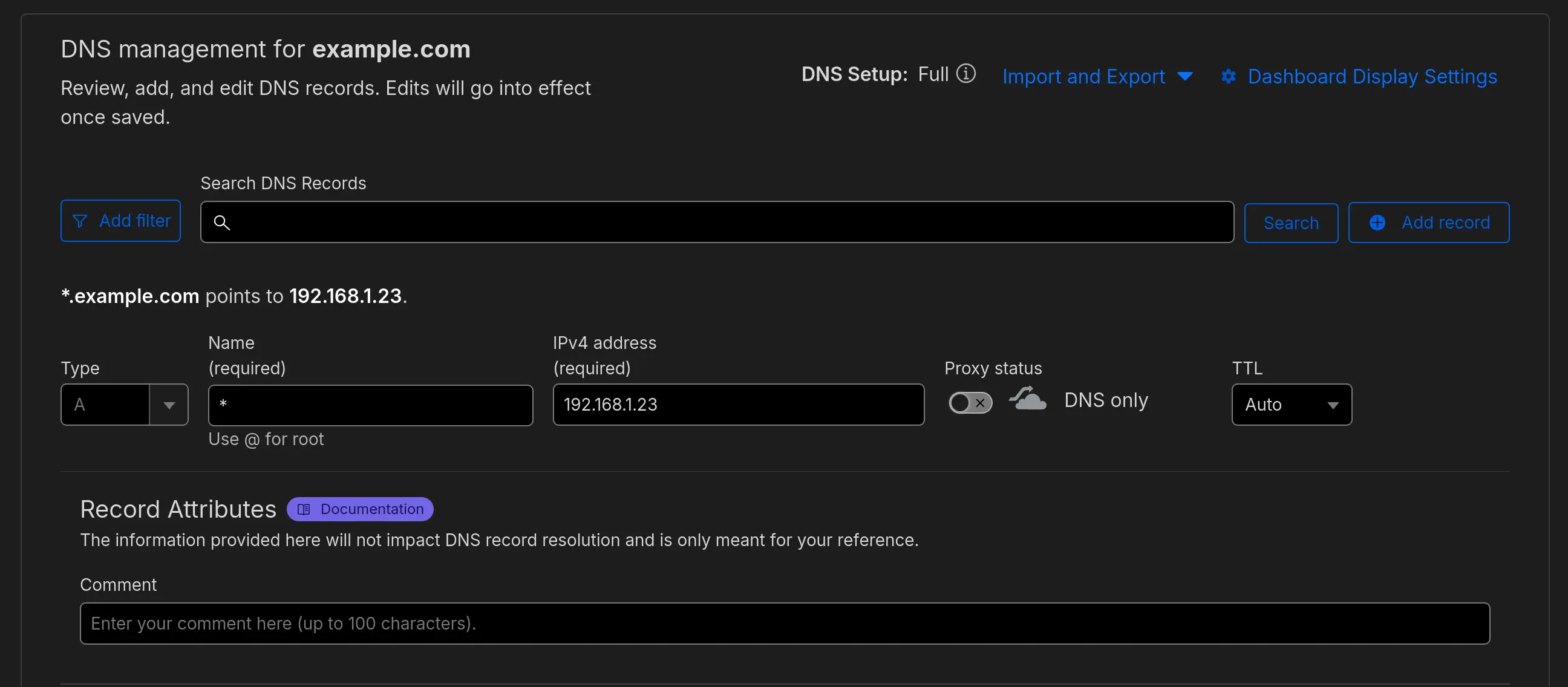Click the Comment input field
The height and width of the screenshot is (687, 1568).
click(784, 623)
